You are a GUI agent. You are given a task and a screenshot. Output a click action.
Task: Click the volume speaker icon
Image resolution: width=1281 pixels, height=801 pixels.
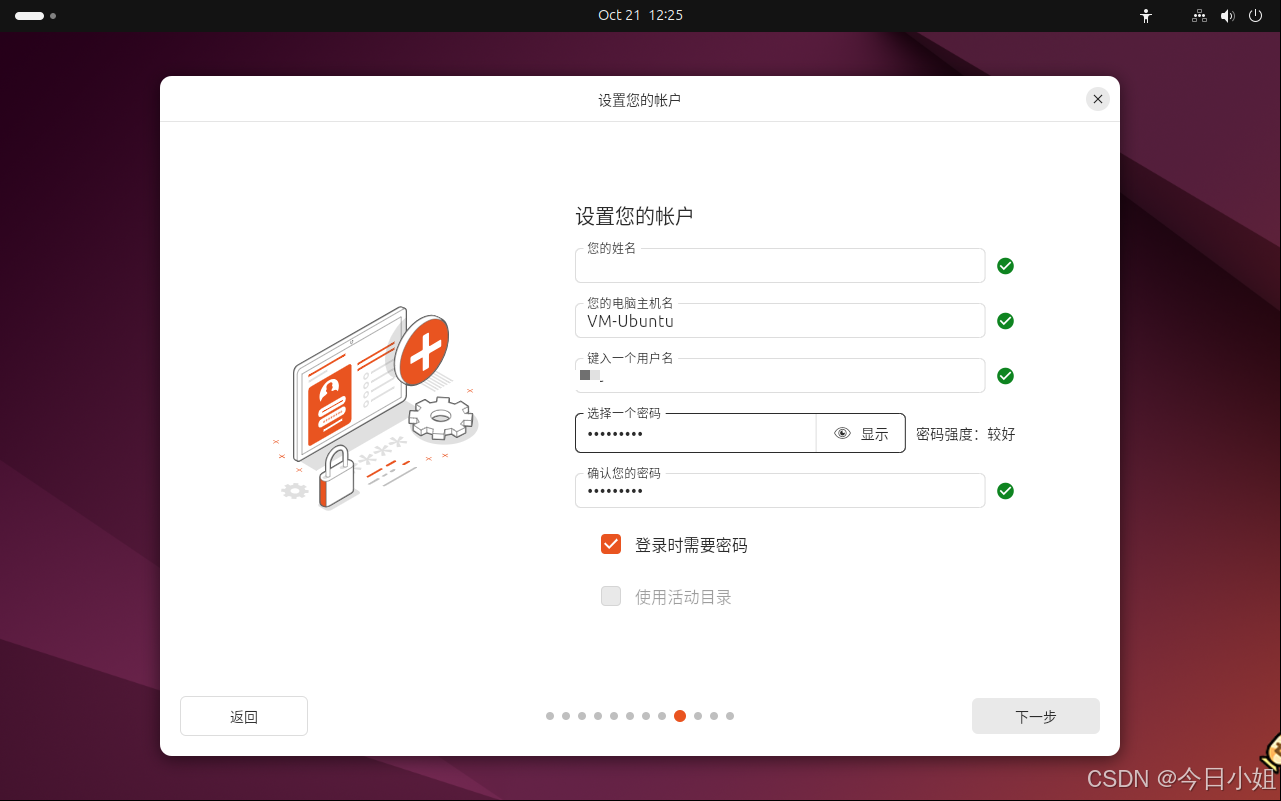[x=1227, y=16]
